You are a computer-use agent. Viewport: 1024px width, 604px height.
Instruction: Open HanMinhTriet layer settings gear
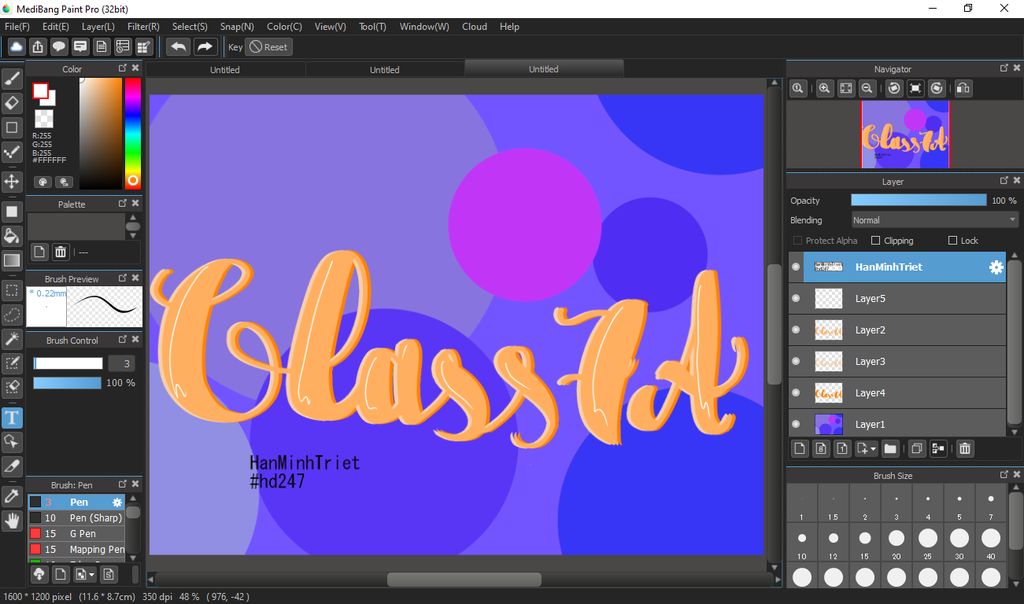pos(995,267)
